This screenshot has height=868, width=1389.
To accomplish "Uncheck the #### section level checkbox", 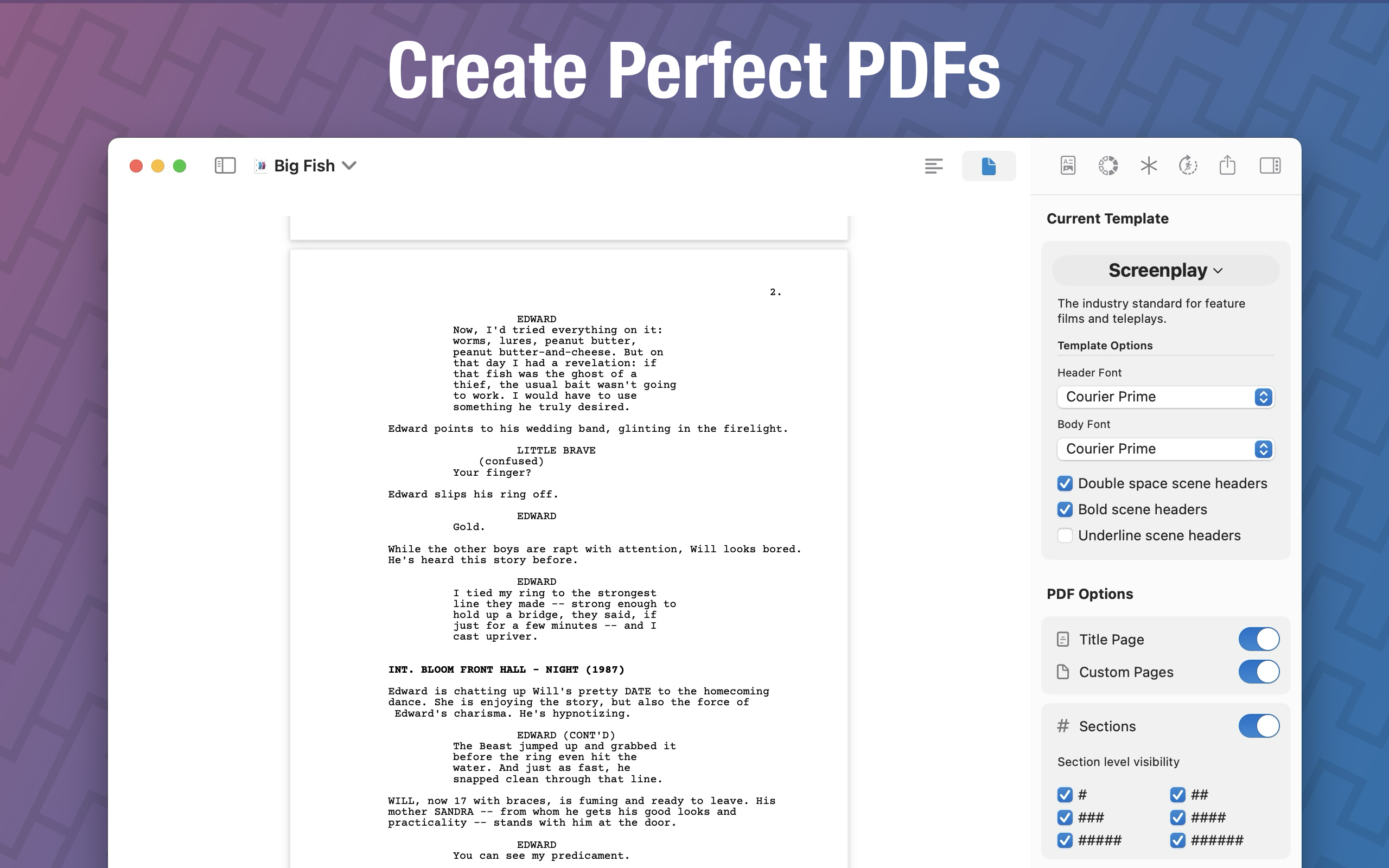I will point(1177,818).
